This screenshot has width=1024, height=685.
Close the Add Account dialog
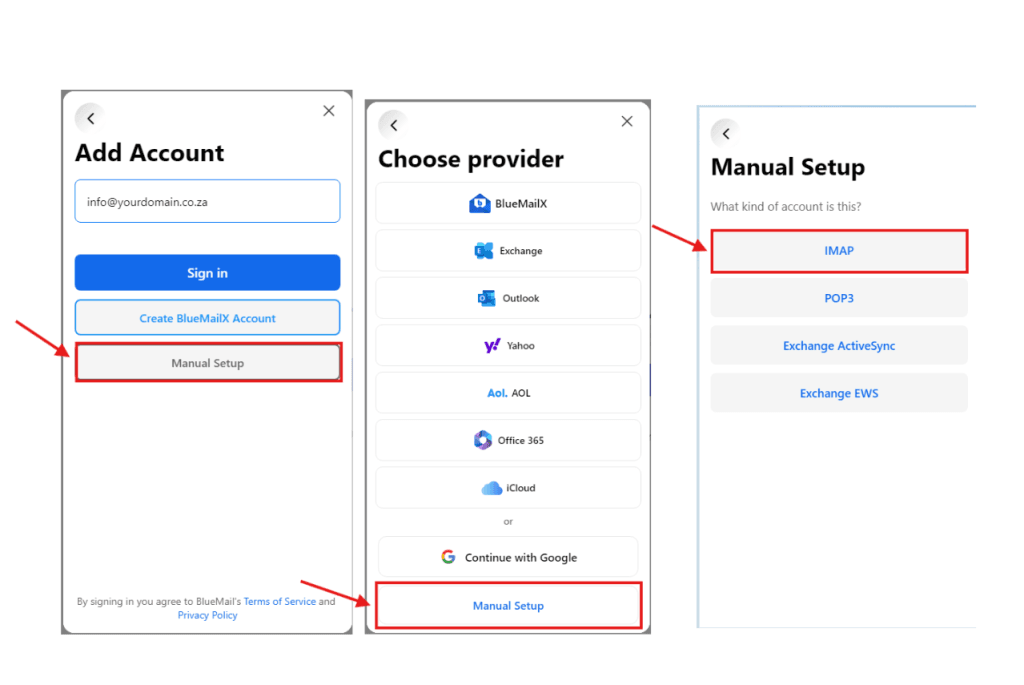328,111
